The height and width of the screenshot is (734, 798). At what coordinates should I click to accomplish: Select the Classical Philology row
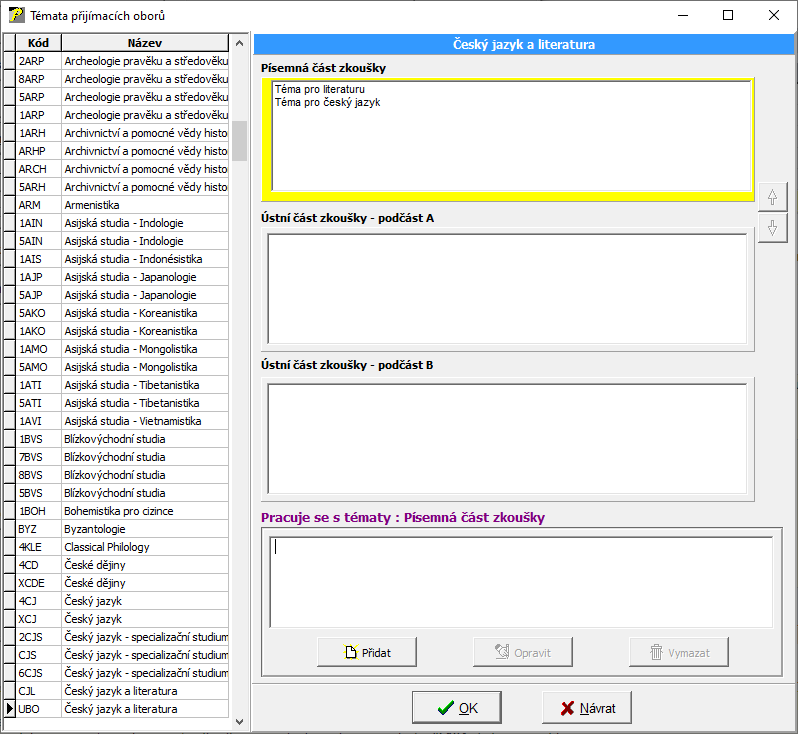145,547
